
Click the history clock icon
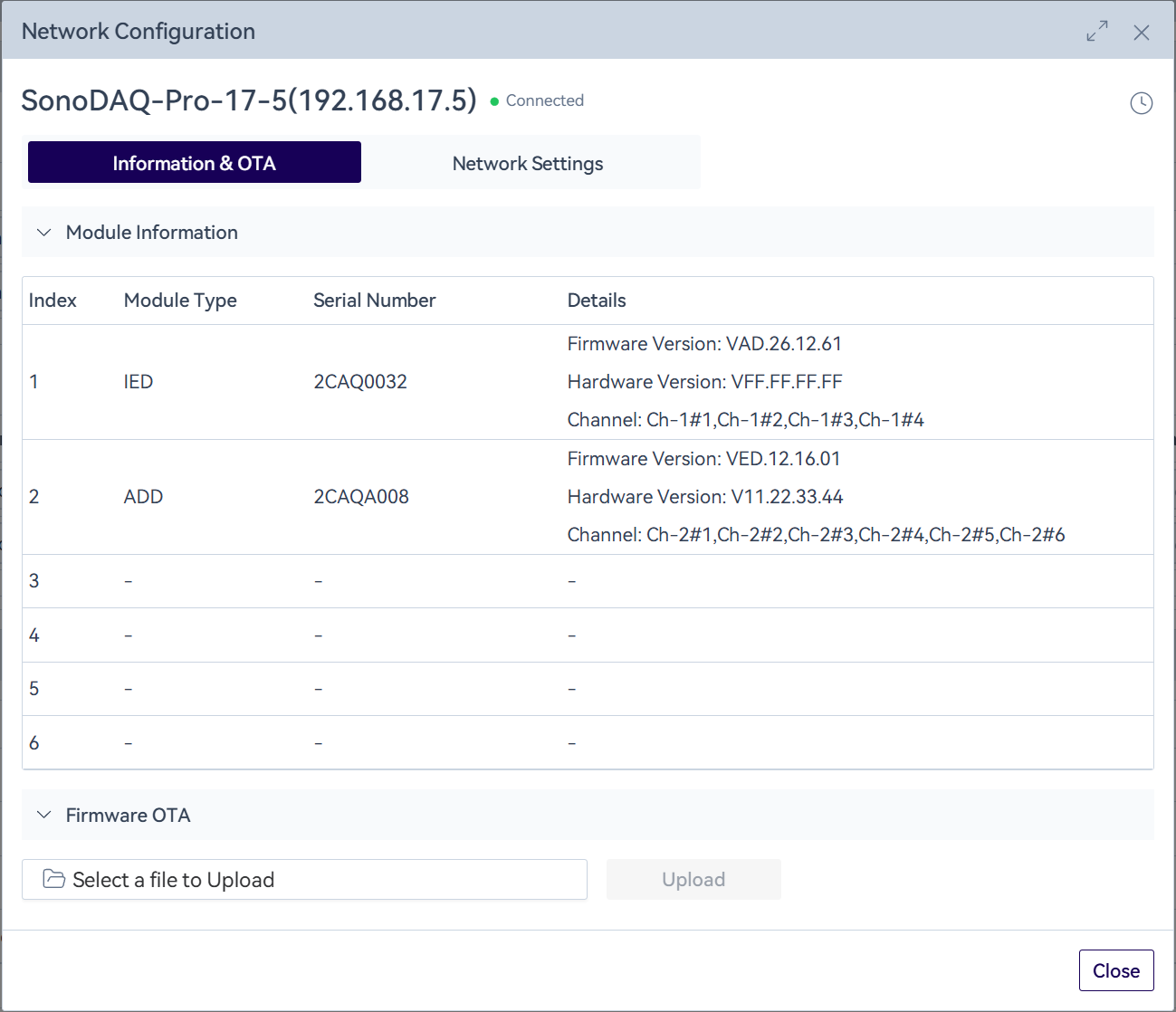[1141, 103]
